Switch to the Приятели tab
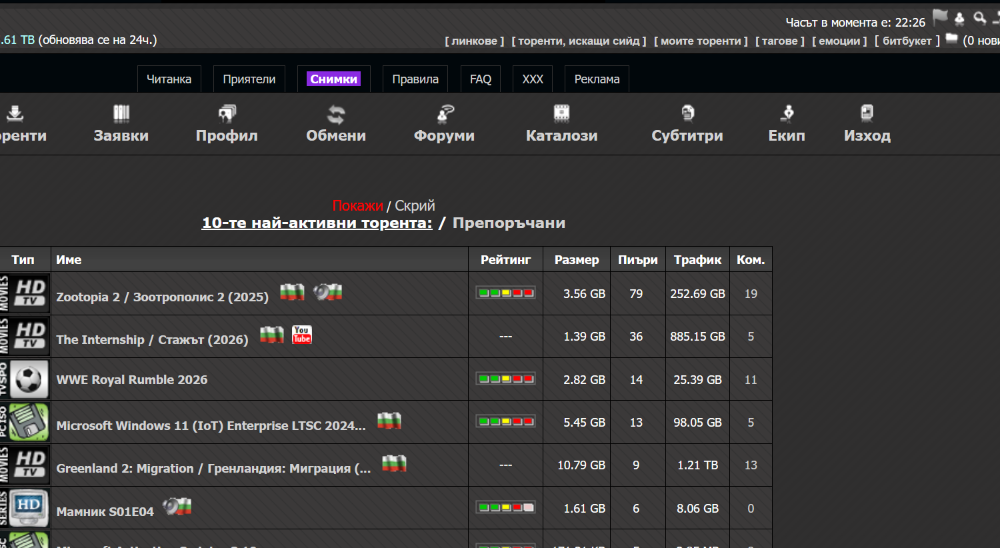This screenshot has width=1000, height=548. [x=249, y=79]
